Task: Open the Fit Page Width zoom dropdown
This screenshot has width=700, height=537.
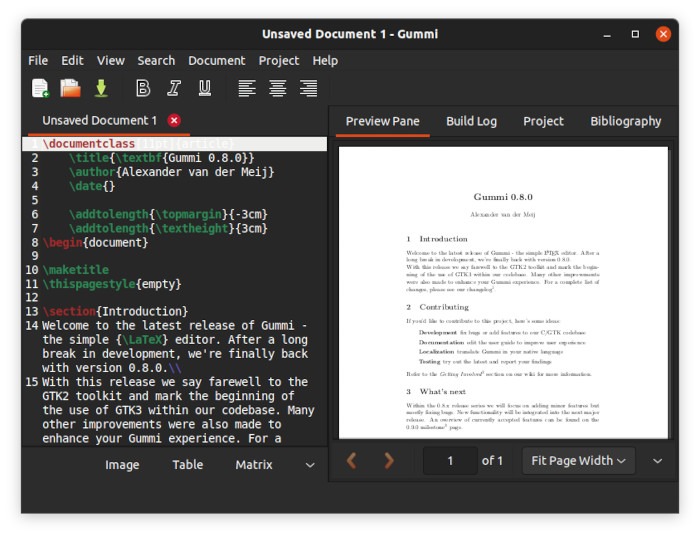Action: [578, 460]
